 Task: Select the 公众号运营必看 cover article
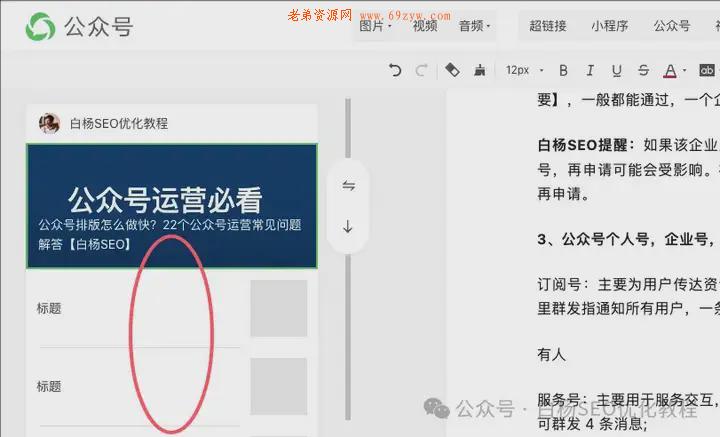coord(172,206)
